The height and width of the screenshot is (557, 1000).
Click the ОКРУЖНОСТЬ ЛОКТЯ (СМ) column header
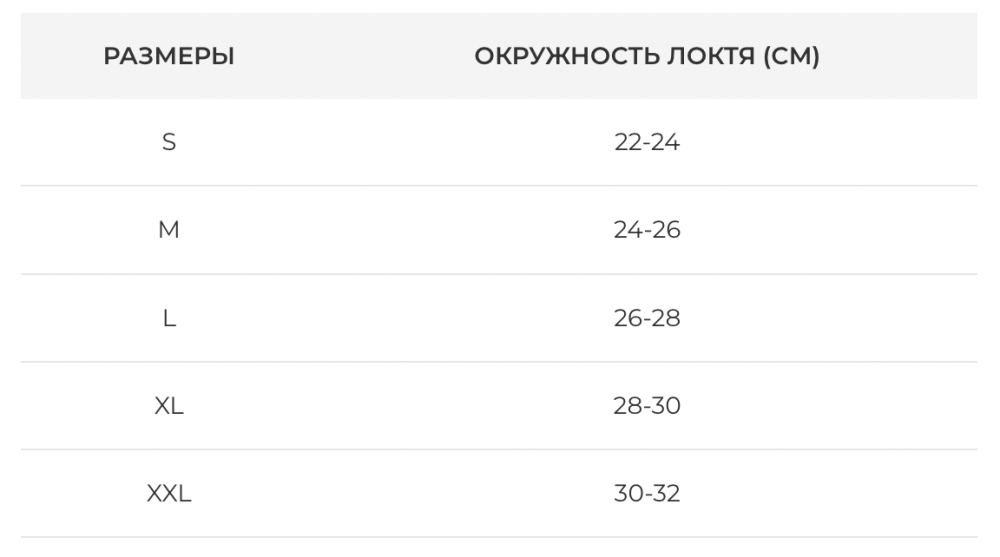click(x=647, y=57)
